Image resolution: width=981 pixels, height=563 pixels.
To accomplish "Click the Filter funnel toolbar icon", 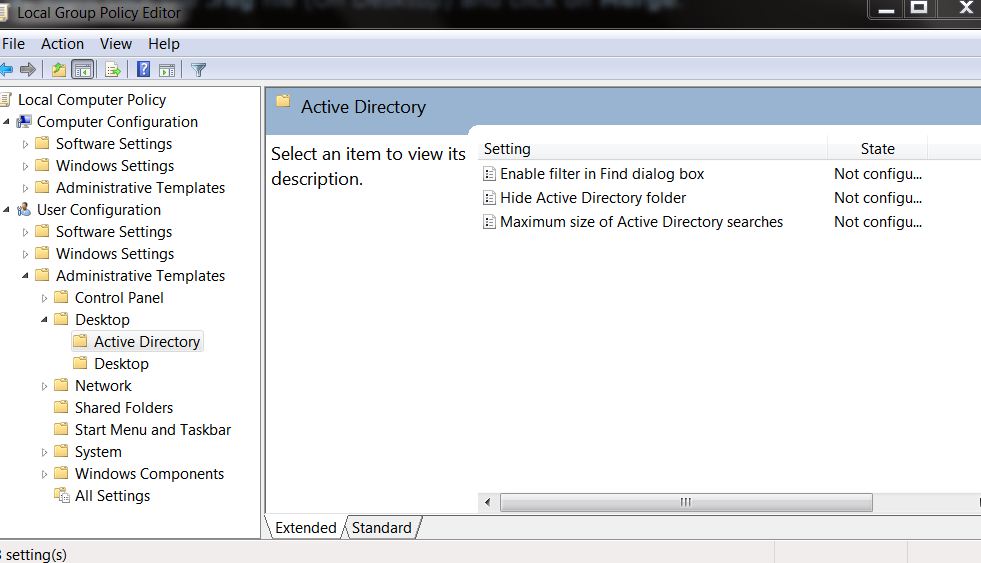I will tap(198, 70).
